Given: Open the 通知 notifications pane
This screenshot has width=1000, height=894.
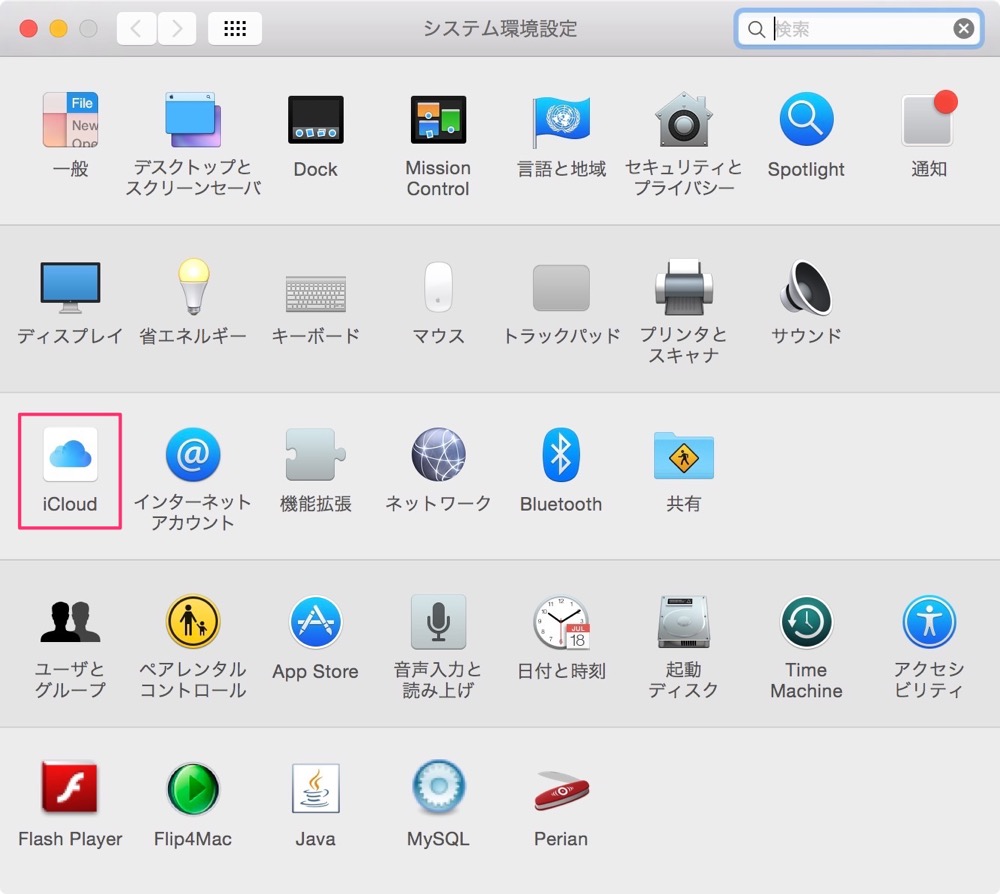Looking at the screenshot, I should click(x=929, y=119).
